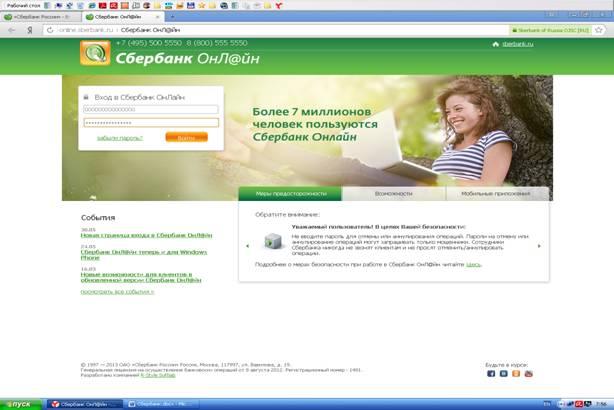
Task: Click the забыли пароль? link
Action: pos(118,137)
